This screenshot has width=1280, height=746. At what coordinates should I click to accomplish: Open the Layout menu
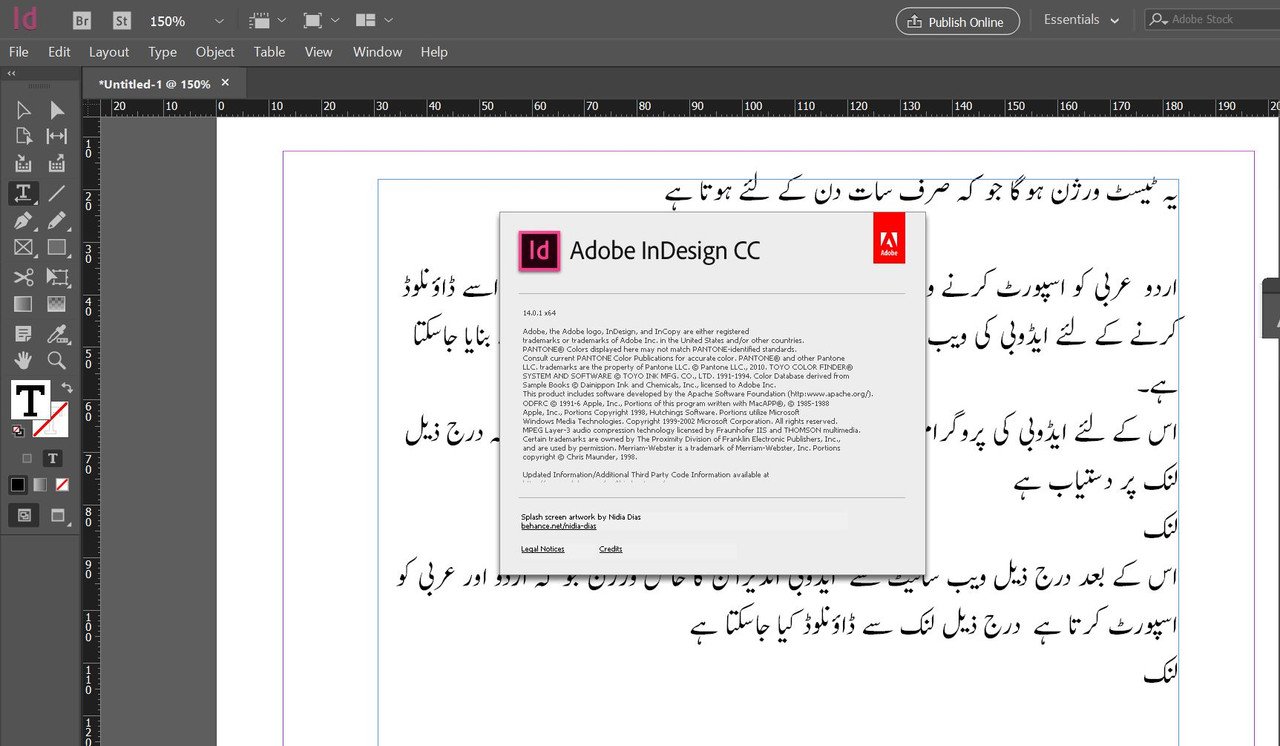(109, 52)
